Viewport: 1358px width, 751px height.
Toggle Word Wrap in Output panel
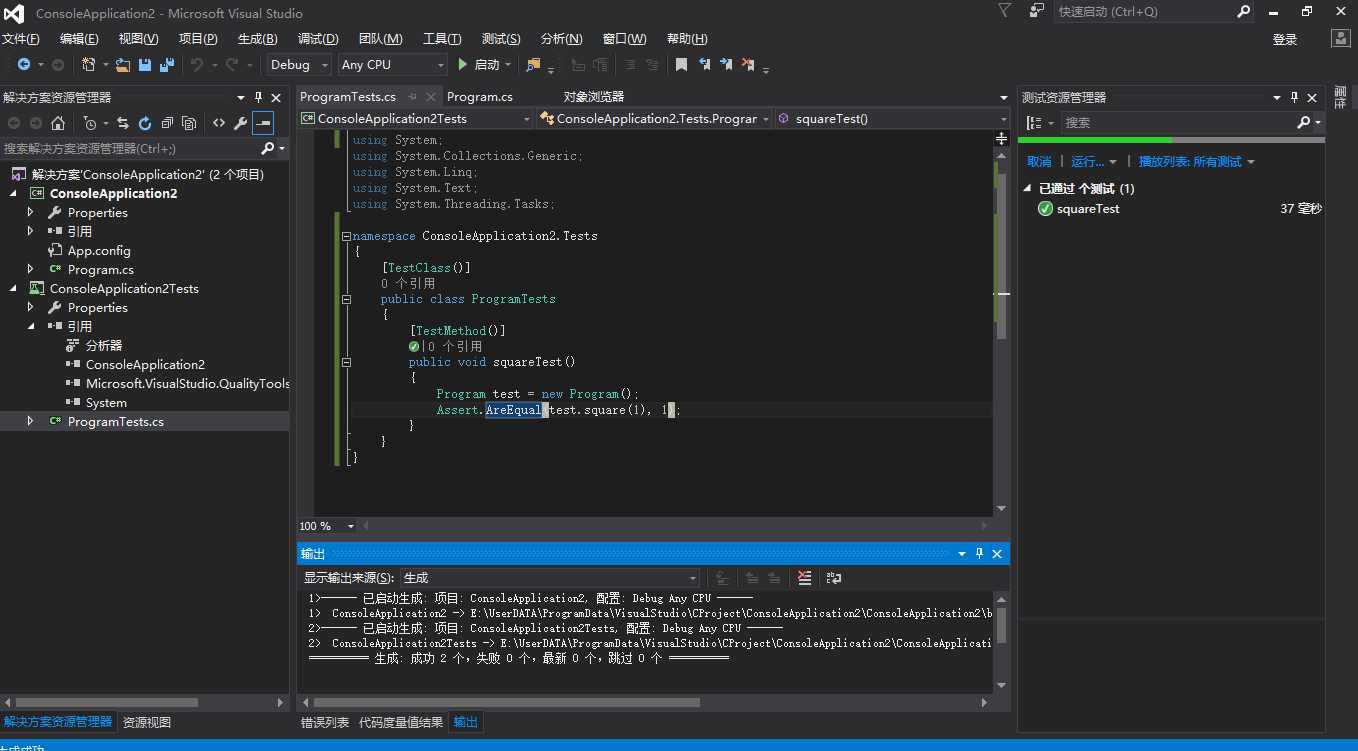point(834,578)
